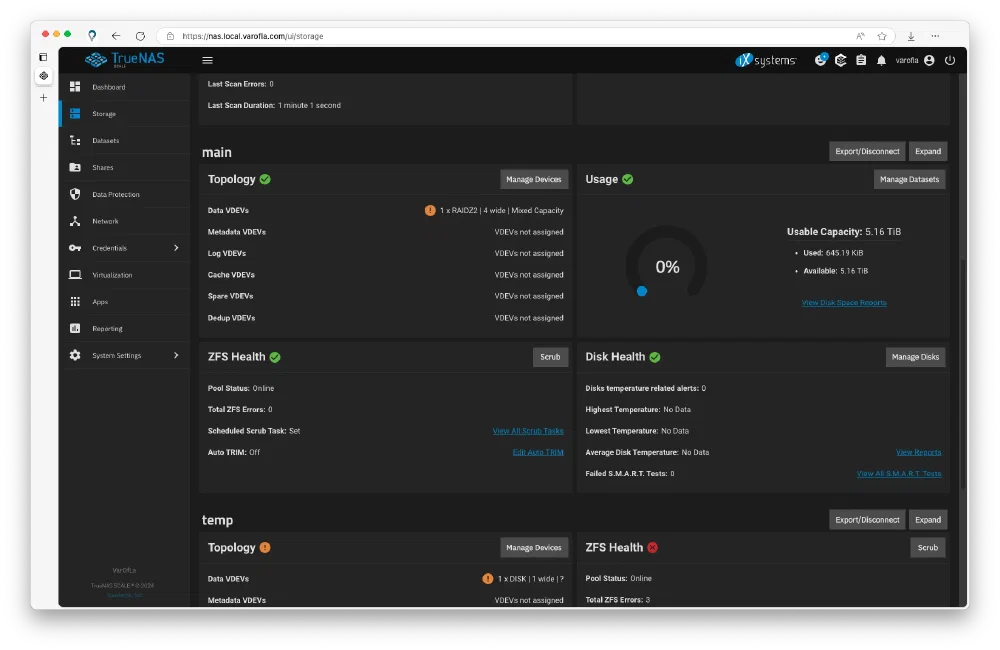This screenshot has width=1000, height=650.
Task: Click the iXsystems logo
Action: pyautogui.click(x=766, y=60)
